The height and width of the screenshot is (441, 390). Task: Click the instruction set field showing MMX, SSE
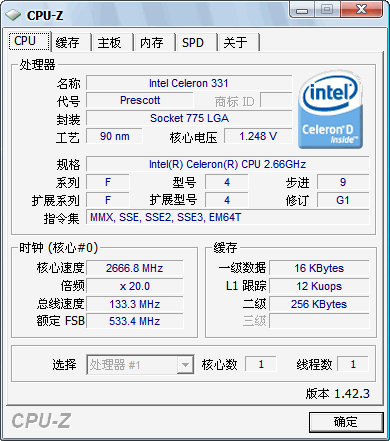coord(228,217)
